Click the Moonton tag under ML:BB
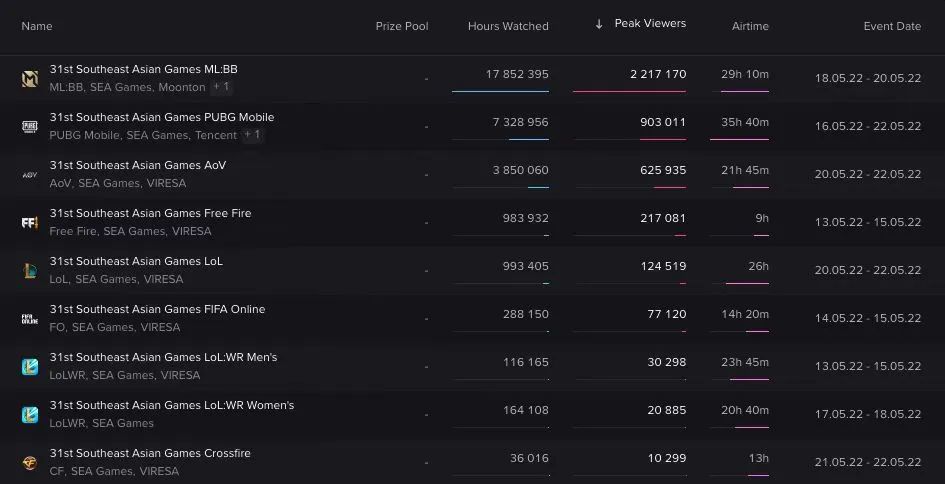 point(182,88)
